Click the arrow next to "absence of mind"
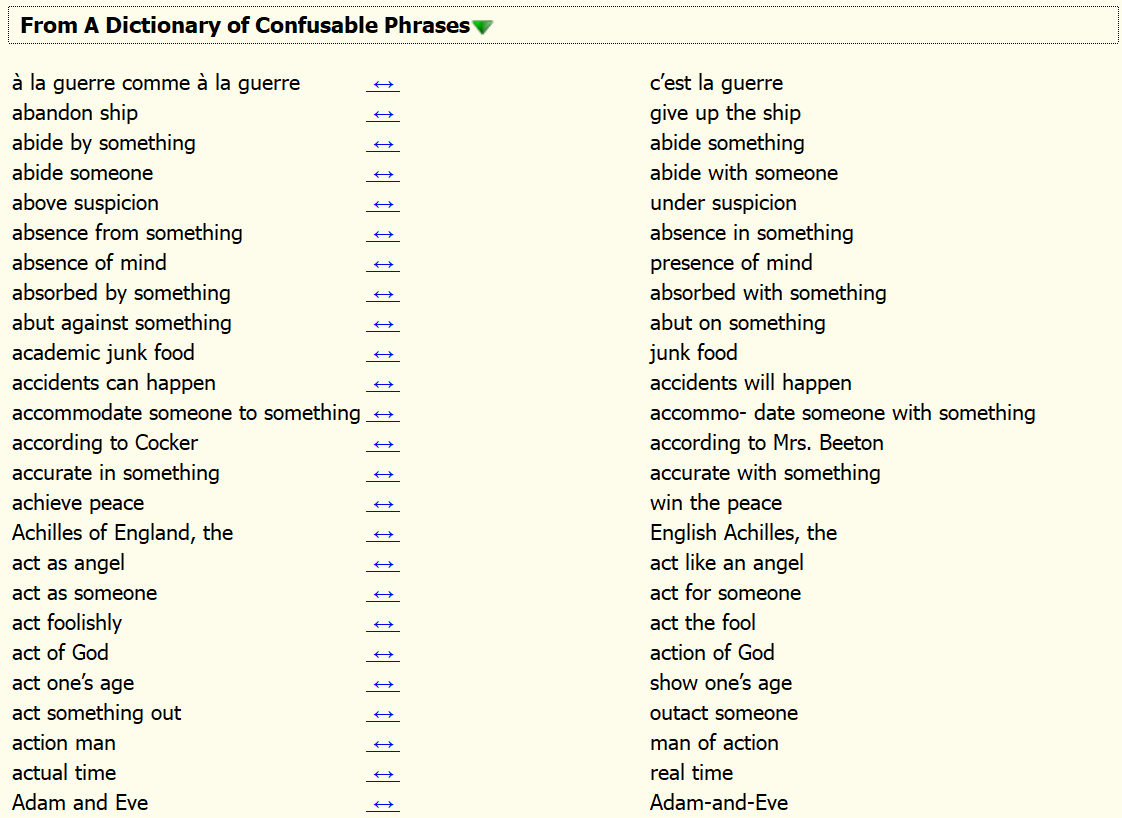Viewport: 1122px width, 818px height. click(383, 264)
